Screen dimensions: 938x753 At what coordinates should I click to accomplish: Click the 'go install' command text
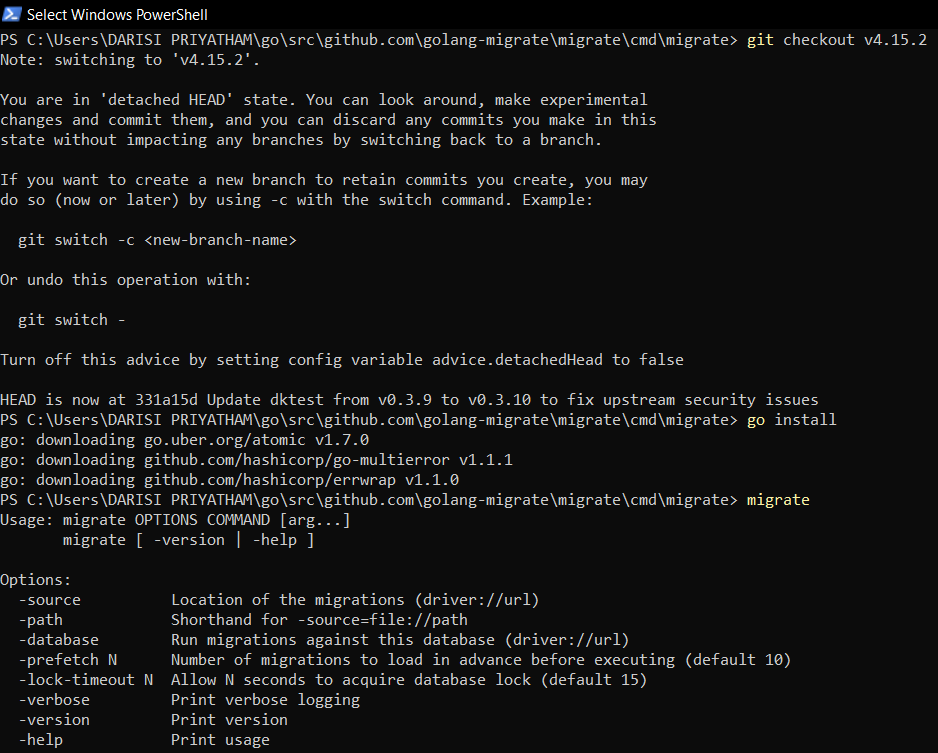point(791,420)
